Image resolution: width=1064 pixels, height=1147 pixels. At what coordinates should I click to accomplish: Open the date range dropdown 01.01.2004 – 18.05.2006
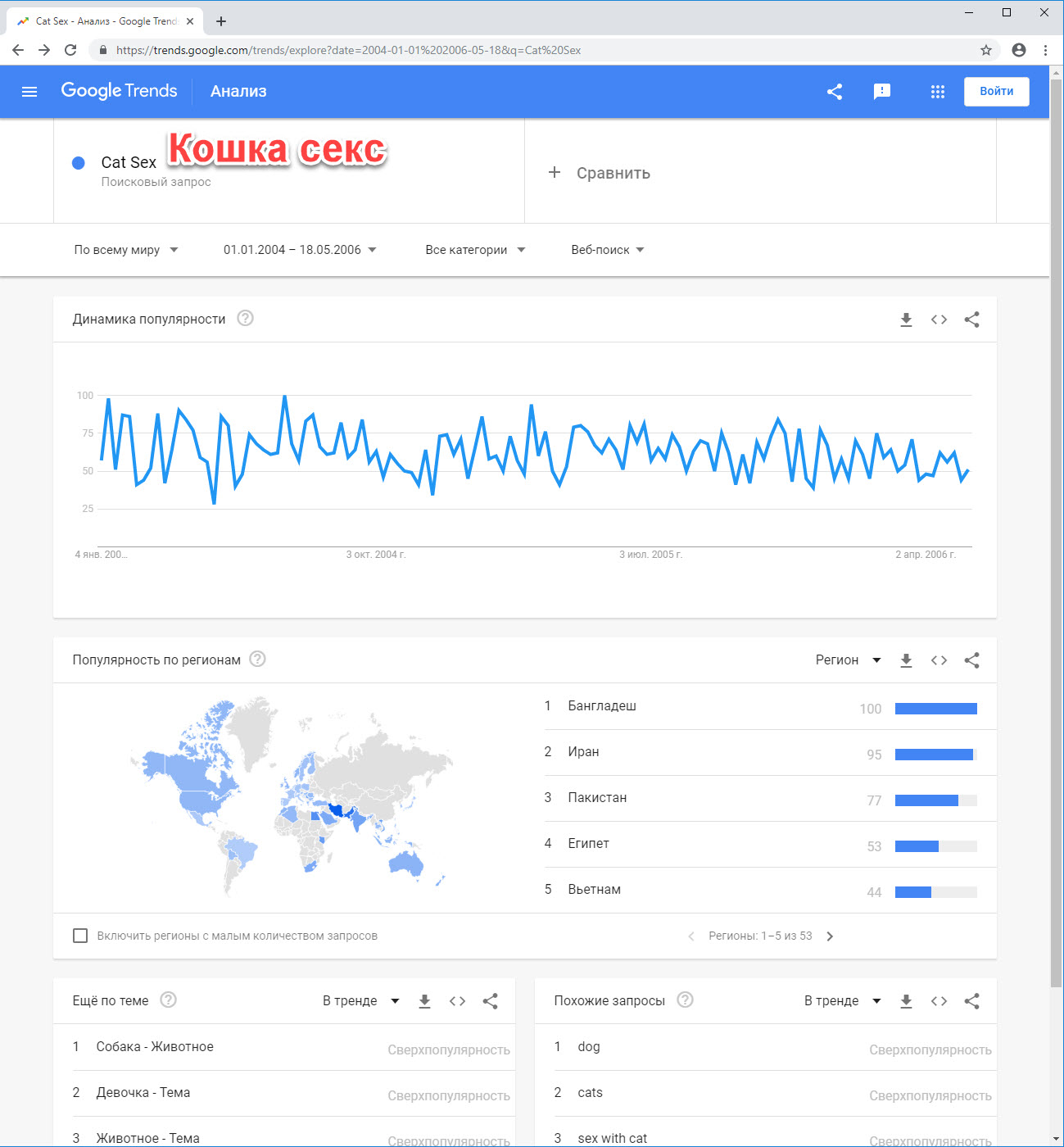[x=300, y=250]
